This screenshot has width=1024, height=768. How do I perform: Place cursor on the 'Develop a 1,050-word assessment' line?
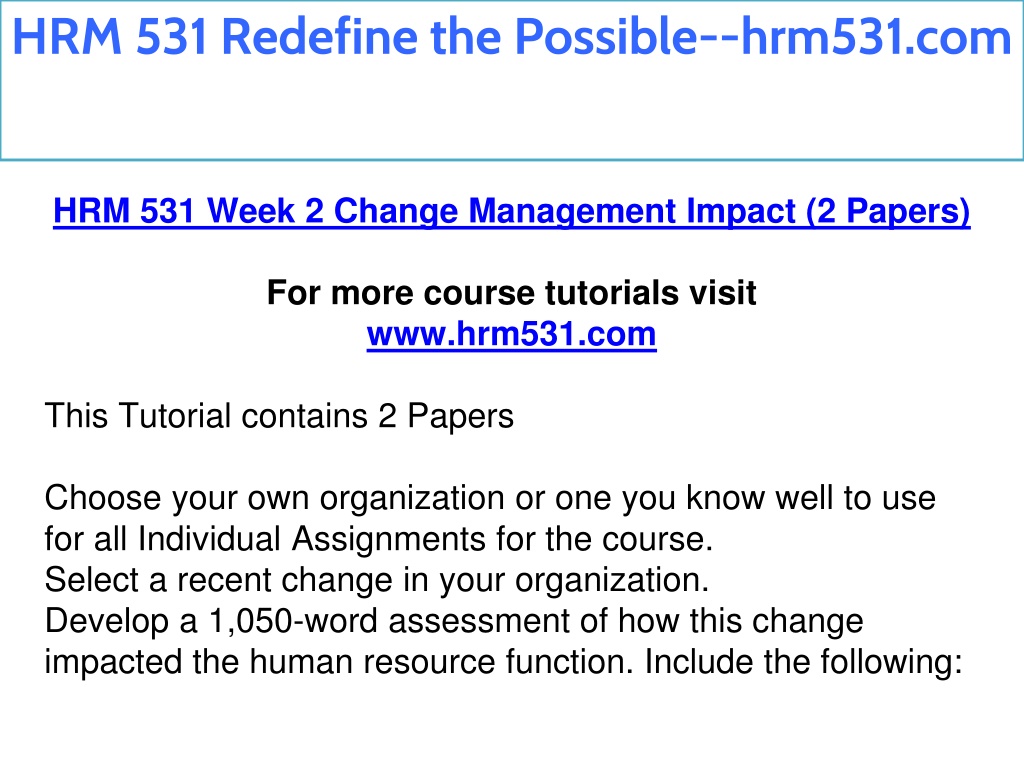[x=454, y=621]
